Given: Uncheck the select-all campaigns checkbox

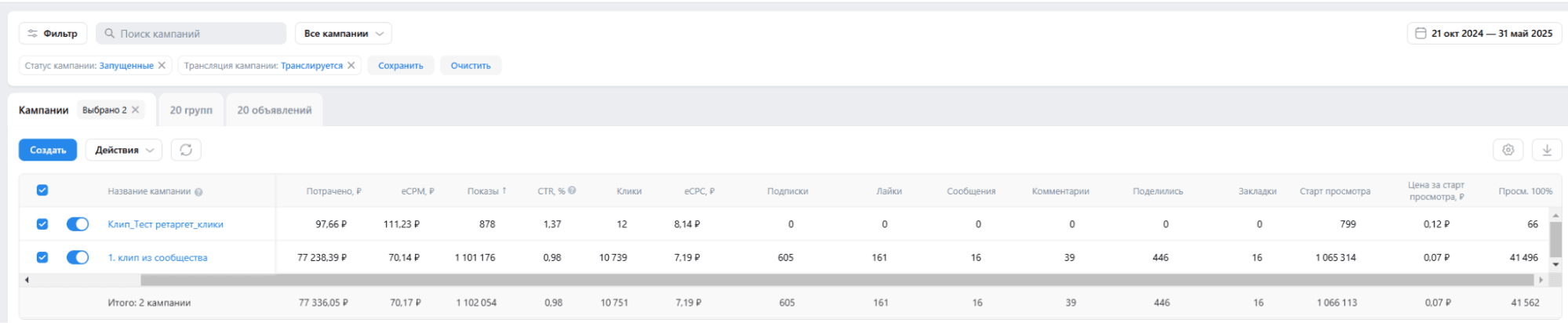Looking at the screenshot, I should pyautogui.click(x=42, y=191).
